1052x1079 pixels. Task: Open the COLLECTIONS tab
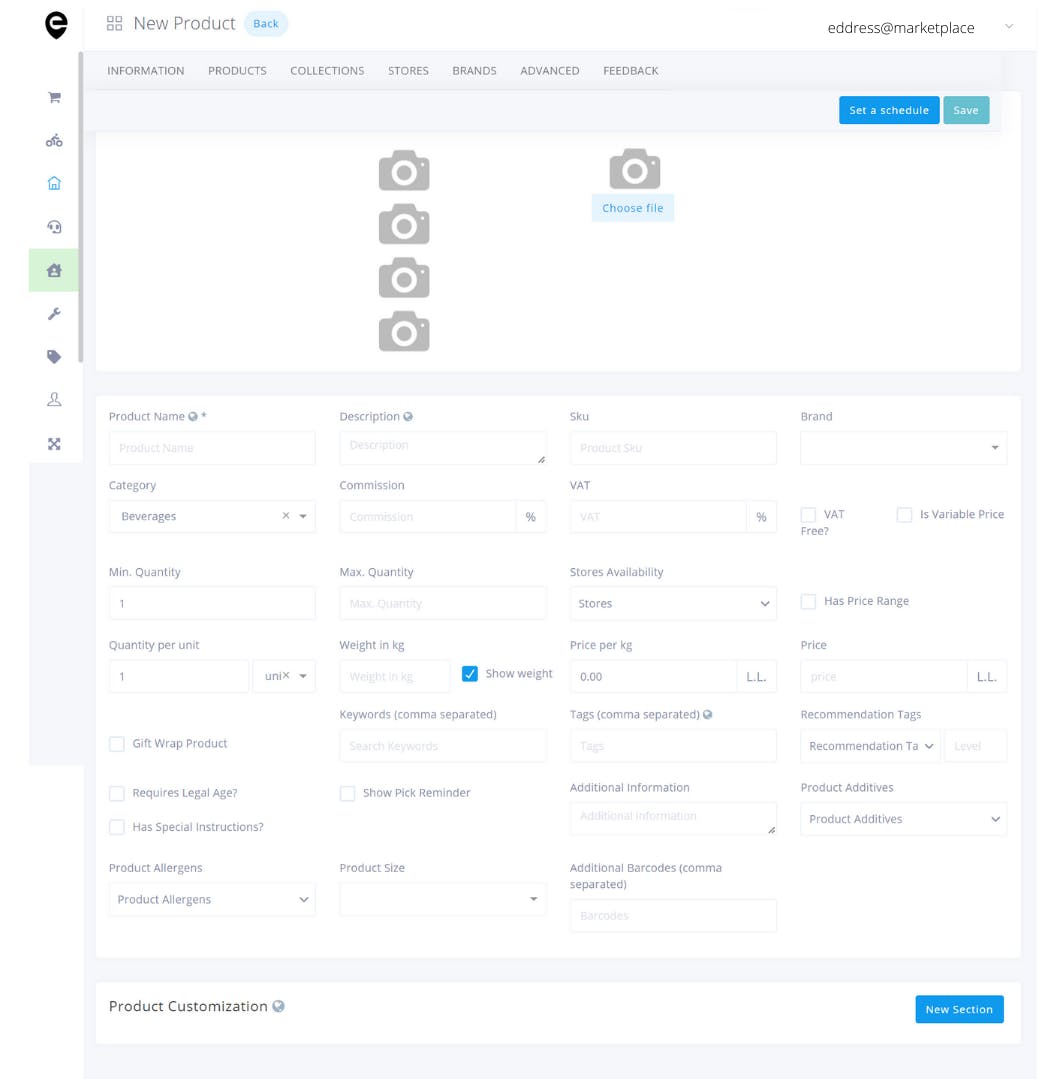point(327,71)
